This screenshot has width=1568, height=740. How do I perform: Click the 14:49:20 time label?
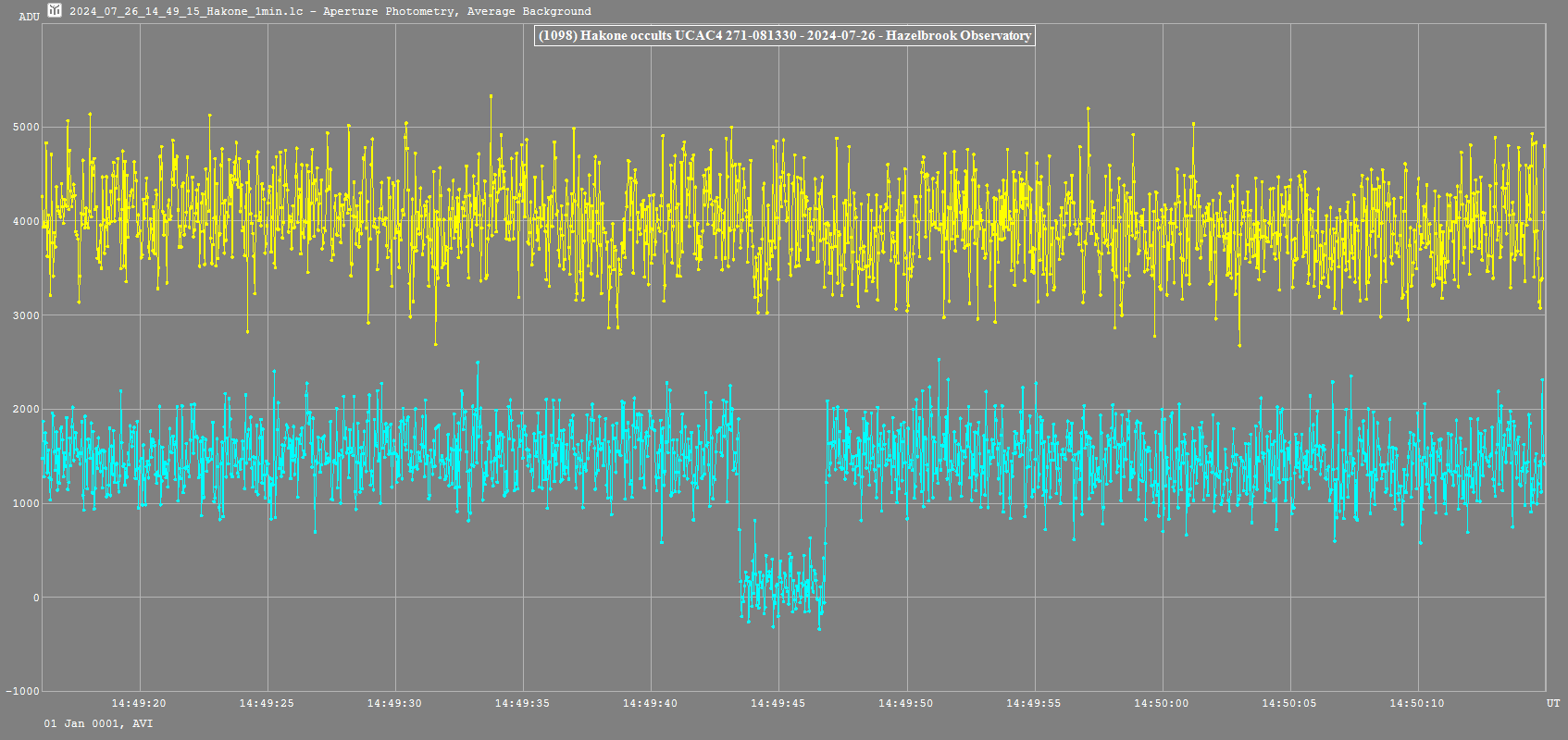click(139, 703)
